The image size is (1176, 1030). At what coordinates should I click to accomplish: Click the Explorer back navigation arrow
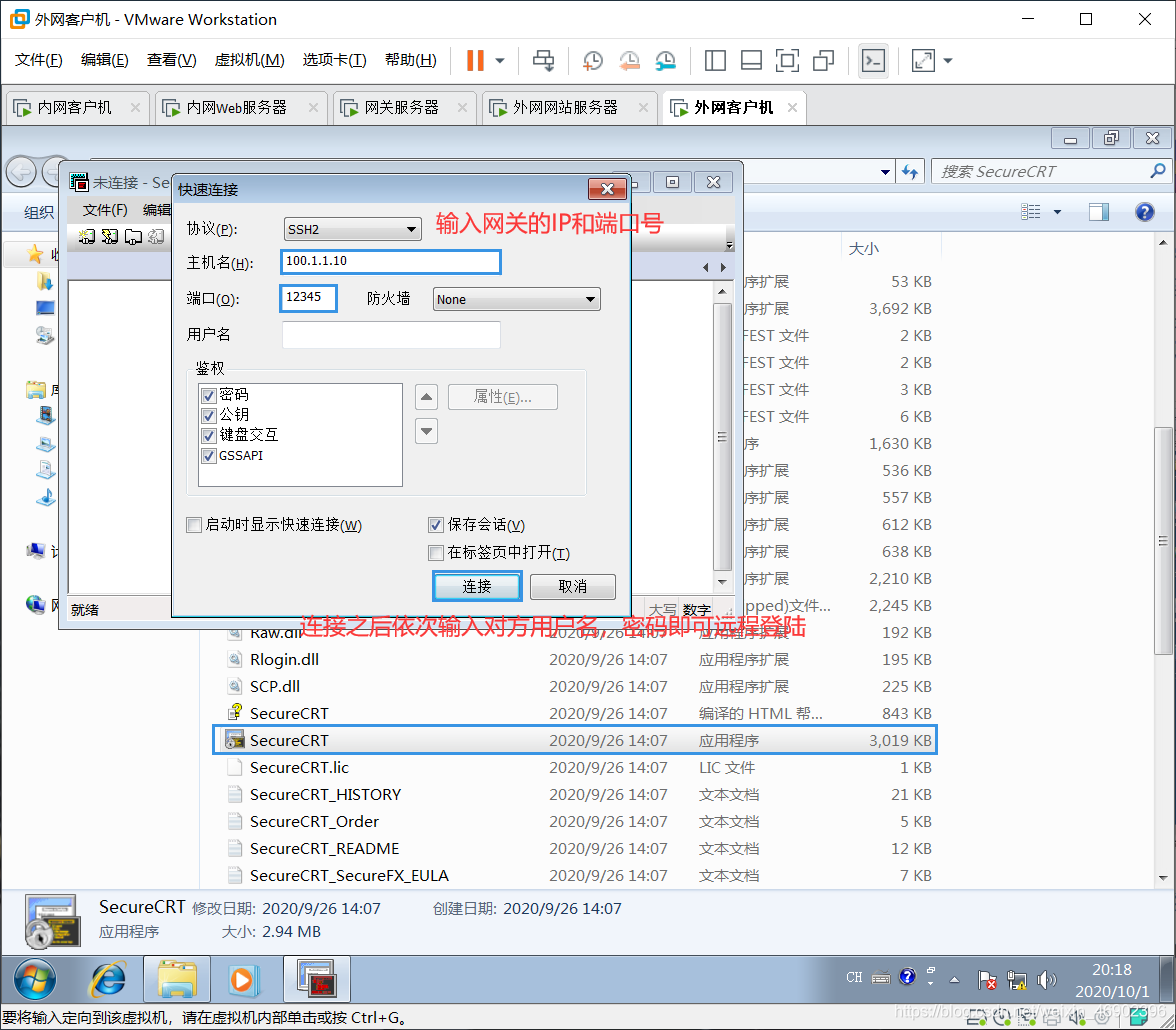22,173
